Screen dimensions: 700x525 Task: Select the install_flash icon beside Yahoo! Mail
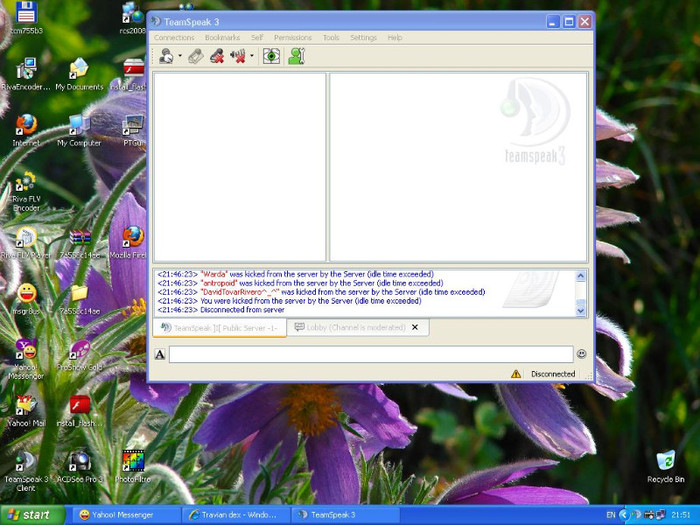[79, 411]
